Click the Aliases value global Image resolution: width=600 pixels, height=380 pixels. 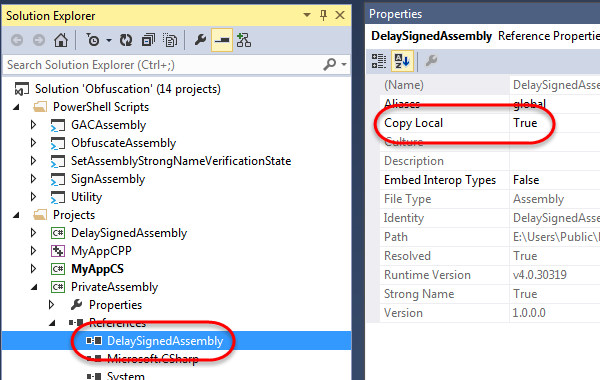tap(530, 104)
